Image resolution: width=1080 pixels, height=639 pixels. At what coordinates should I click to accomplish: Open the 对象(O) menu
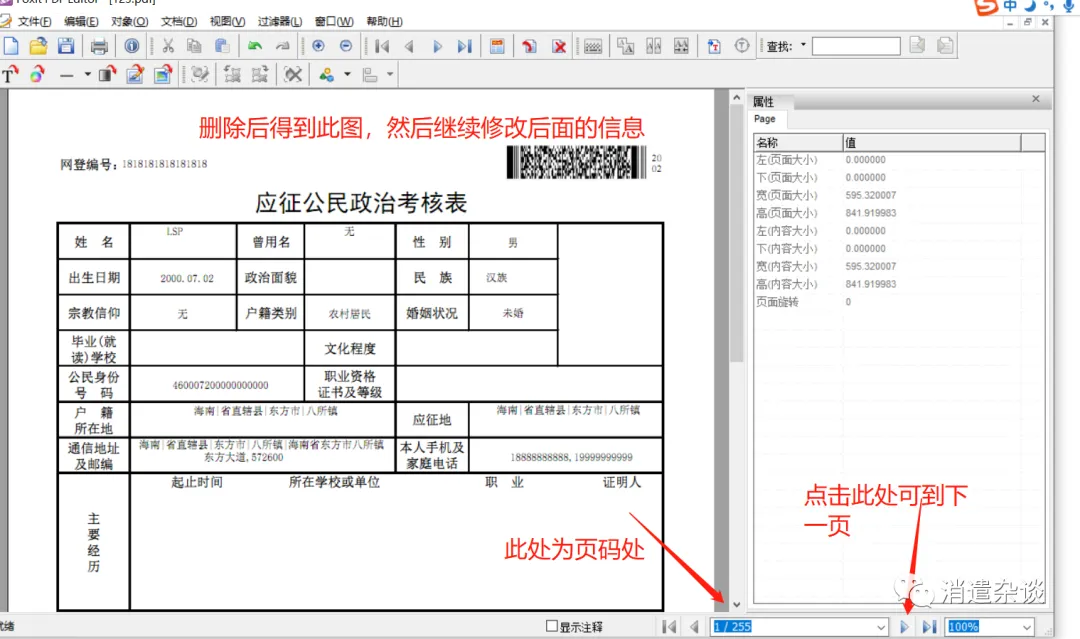click(x=129, y=21)
